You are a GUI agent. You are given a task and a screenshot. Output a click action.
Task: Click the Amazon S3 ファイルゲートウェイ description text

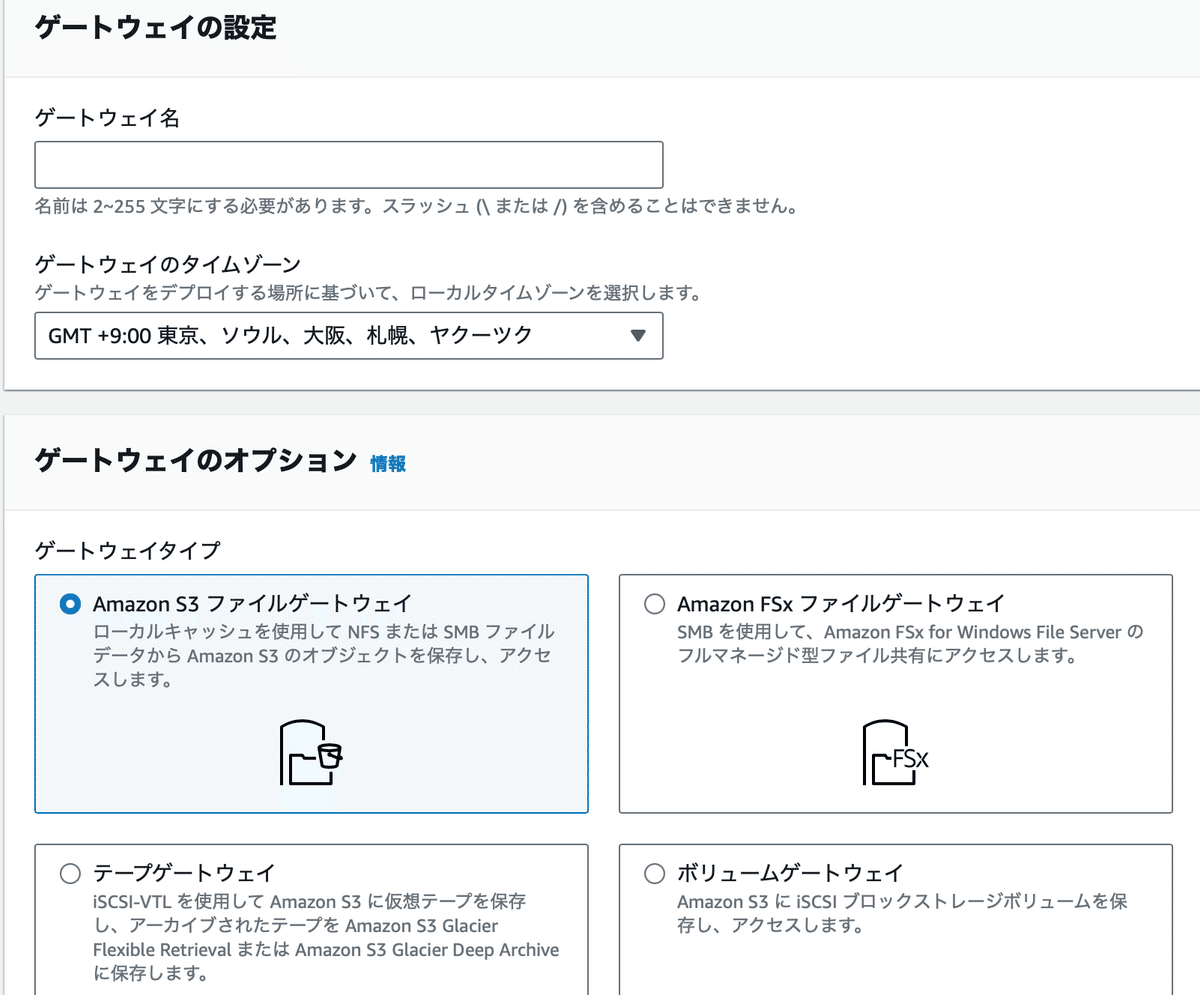point(323,656)
